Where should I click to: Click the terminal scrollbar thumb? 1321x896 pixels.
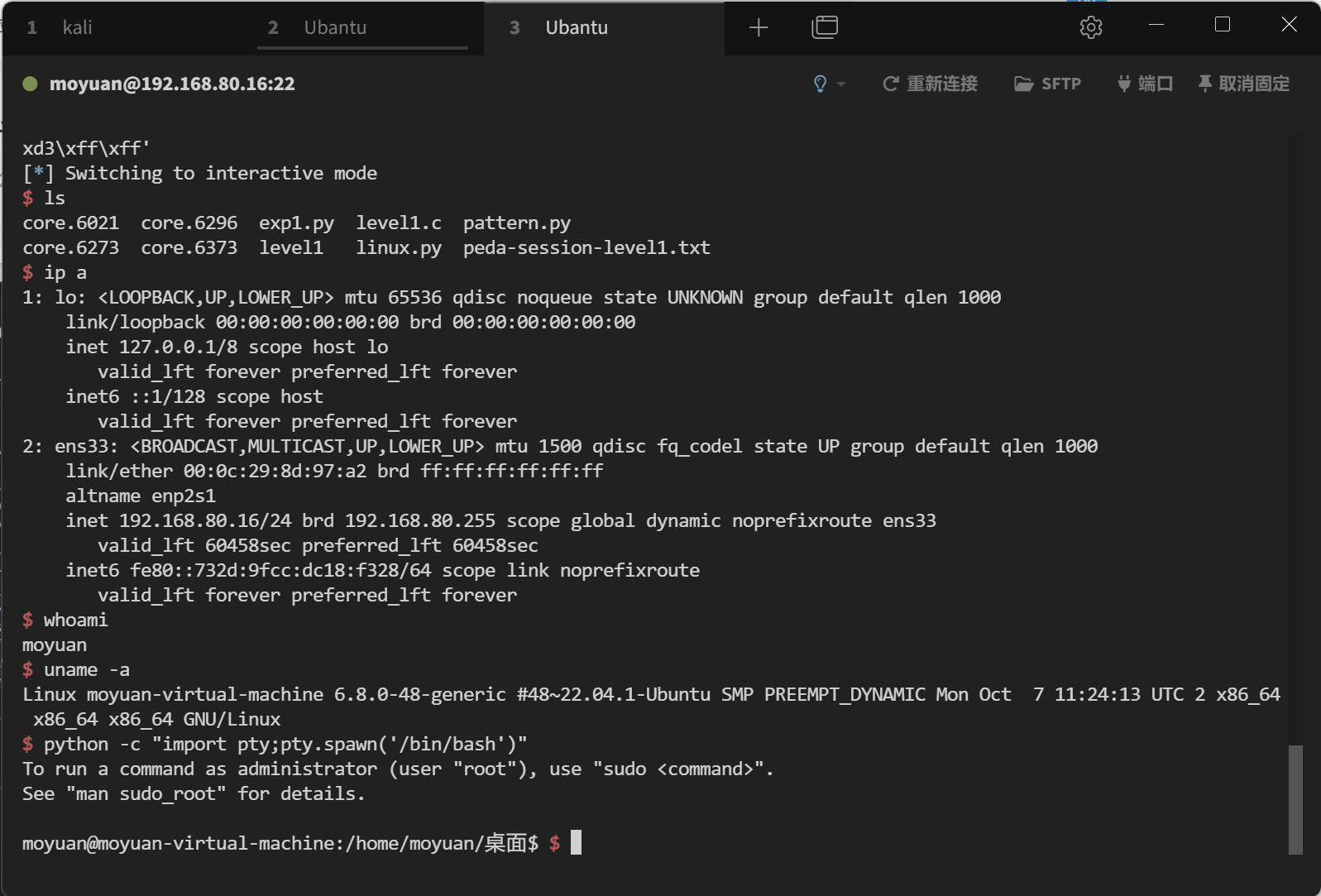pyautogui.click(x=1295, y=799)
